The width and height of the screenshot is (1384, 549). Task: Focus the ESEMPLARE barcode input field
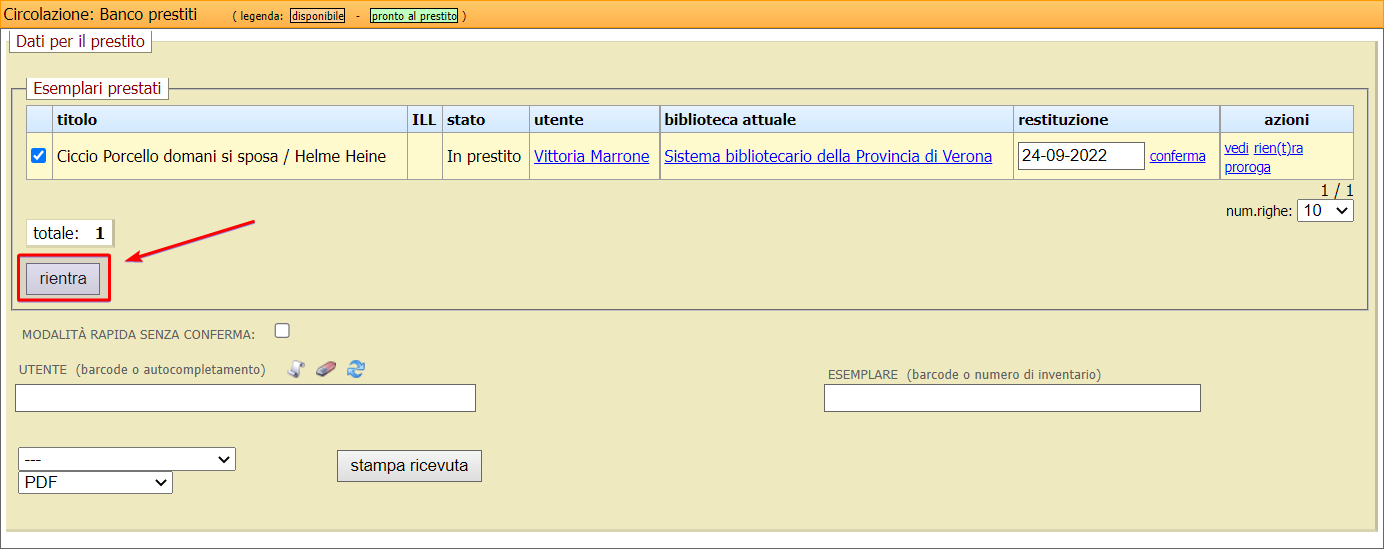click(1011, 398)
